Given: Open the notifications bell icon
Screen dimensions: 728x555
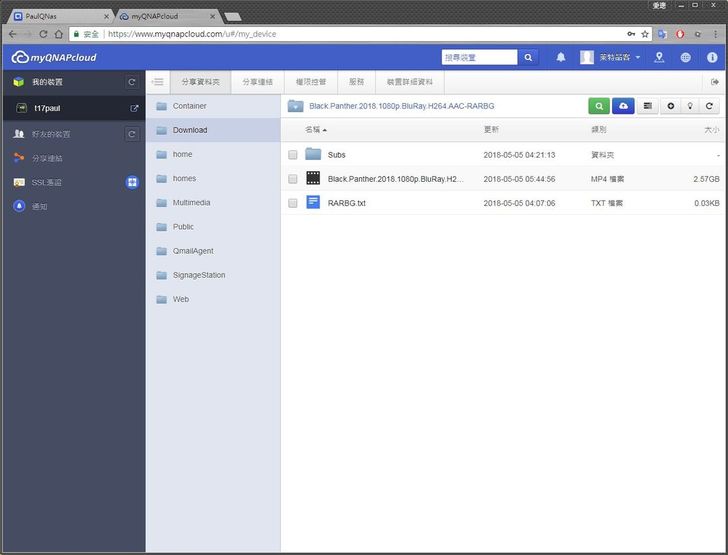Looking at the screenshot, I should 561,58.
